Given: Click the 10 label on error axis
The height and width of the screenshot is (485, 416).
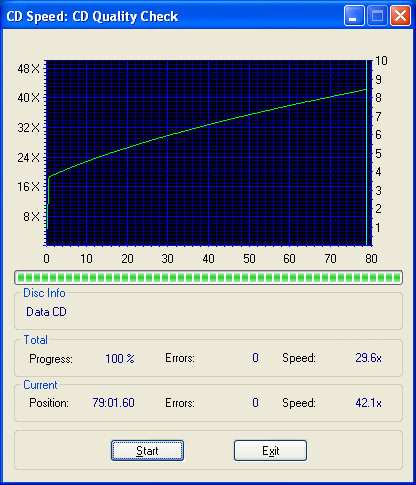Looking at the screenshot, I should (x=381, y=61).
